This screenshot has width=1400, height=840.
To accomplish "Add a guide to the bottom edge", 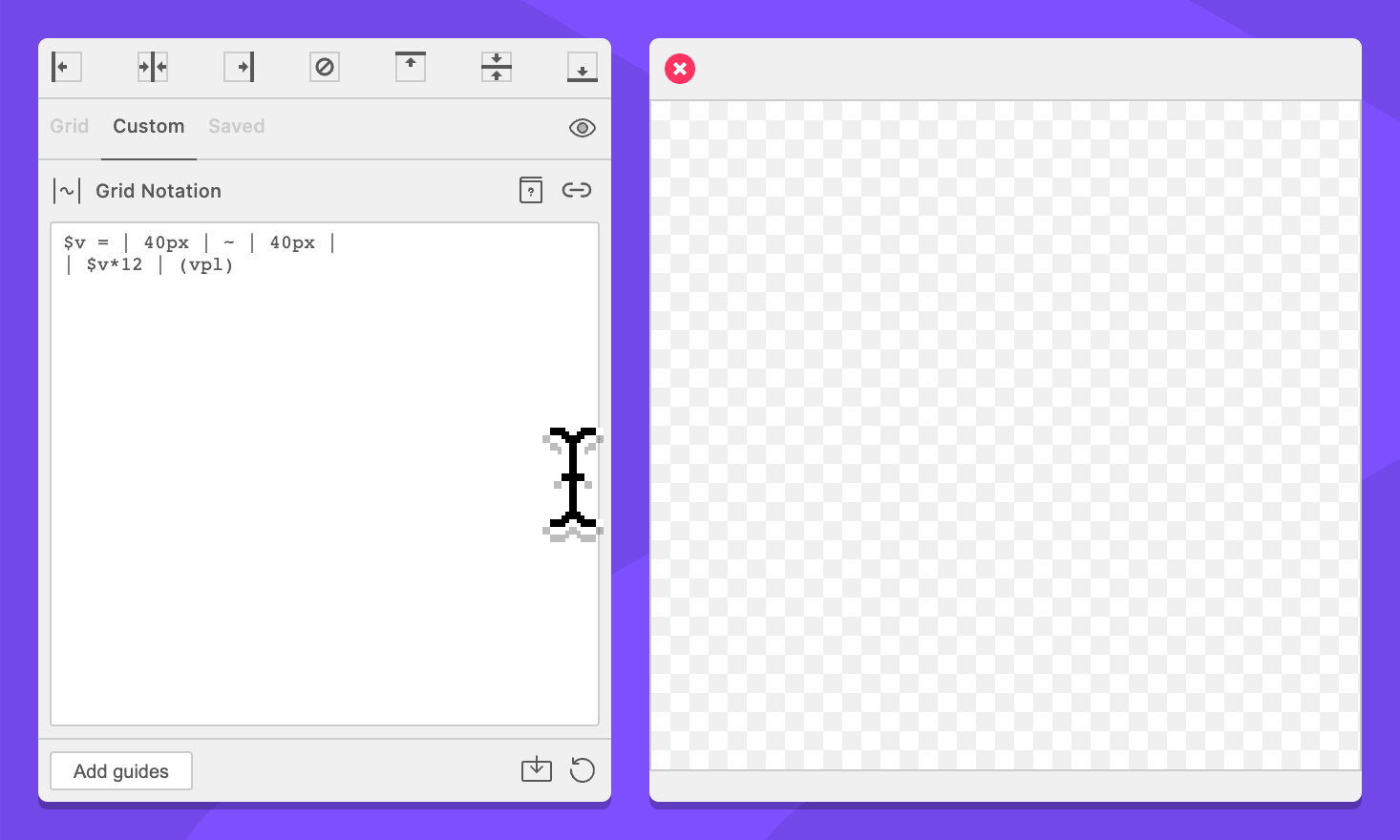I will (583, 67).
